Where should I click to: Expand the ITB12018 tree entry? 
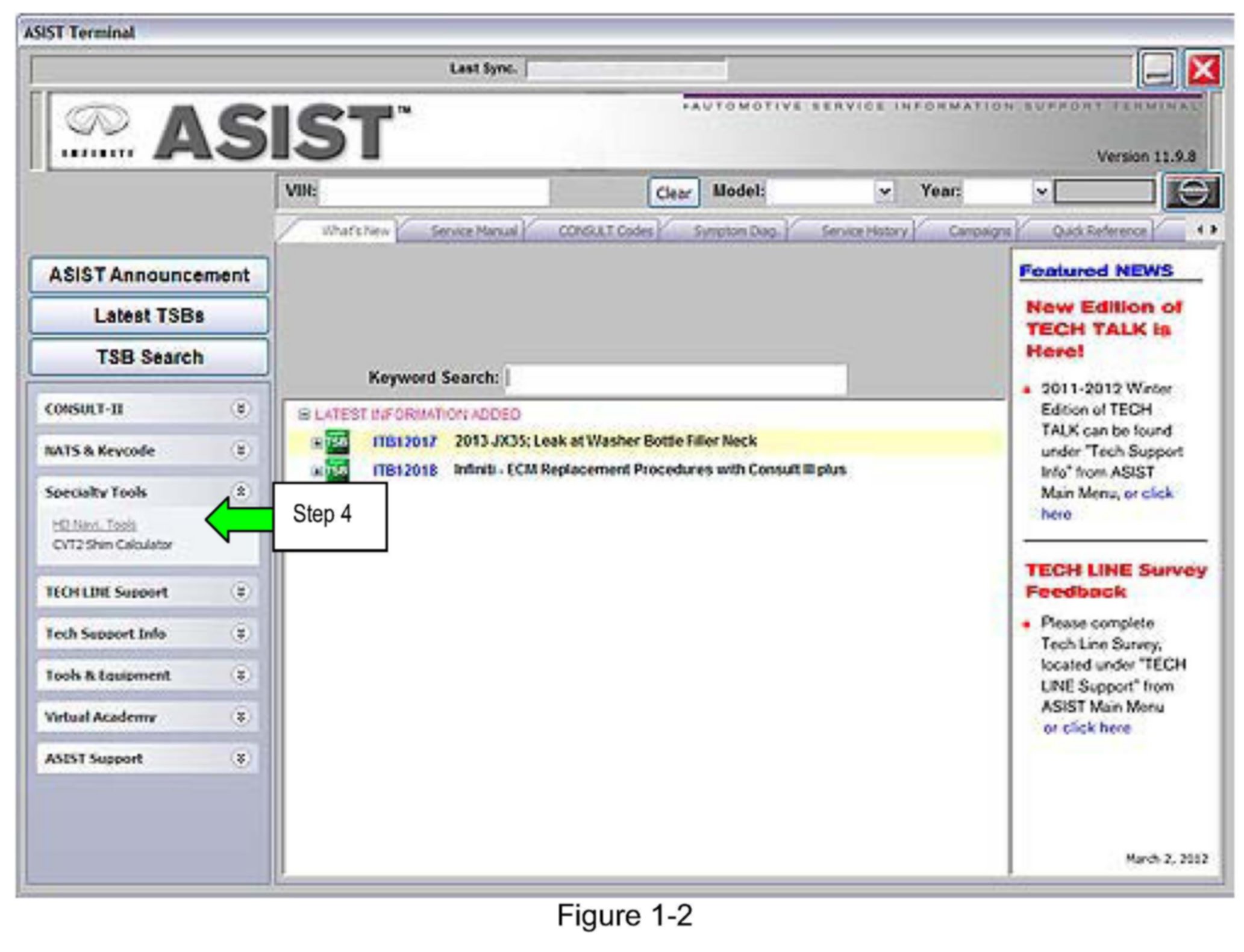pyautogui.click(x=316, y=471)
